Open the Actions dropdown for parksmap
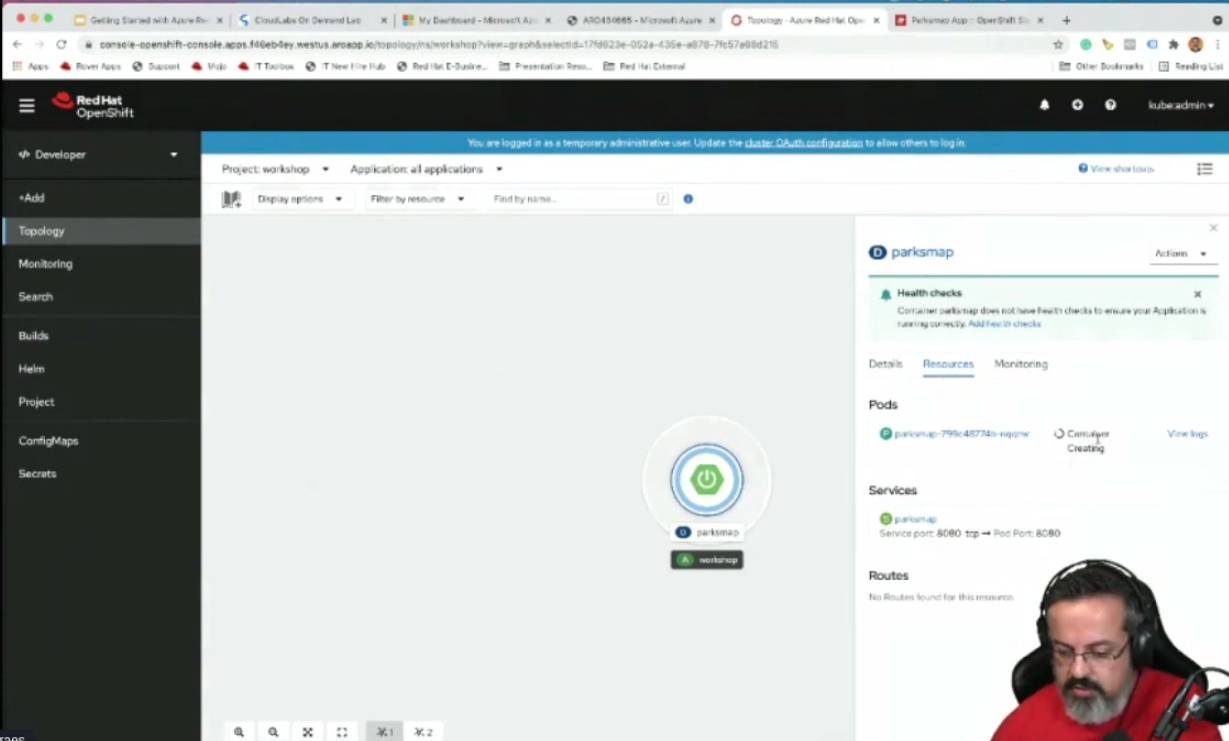Viewport: 1229px width, 741px height. click(1181, 254)
